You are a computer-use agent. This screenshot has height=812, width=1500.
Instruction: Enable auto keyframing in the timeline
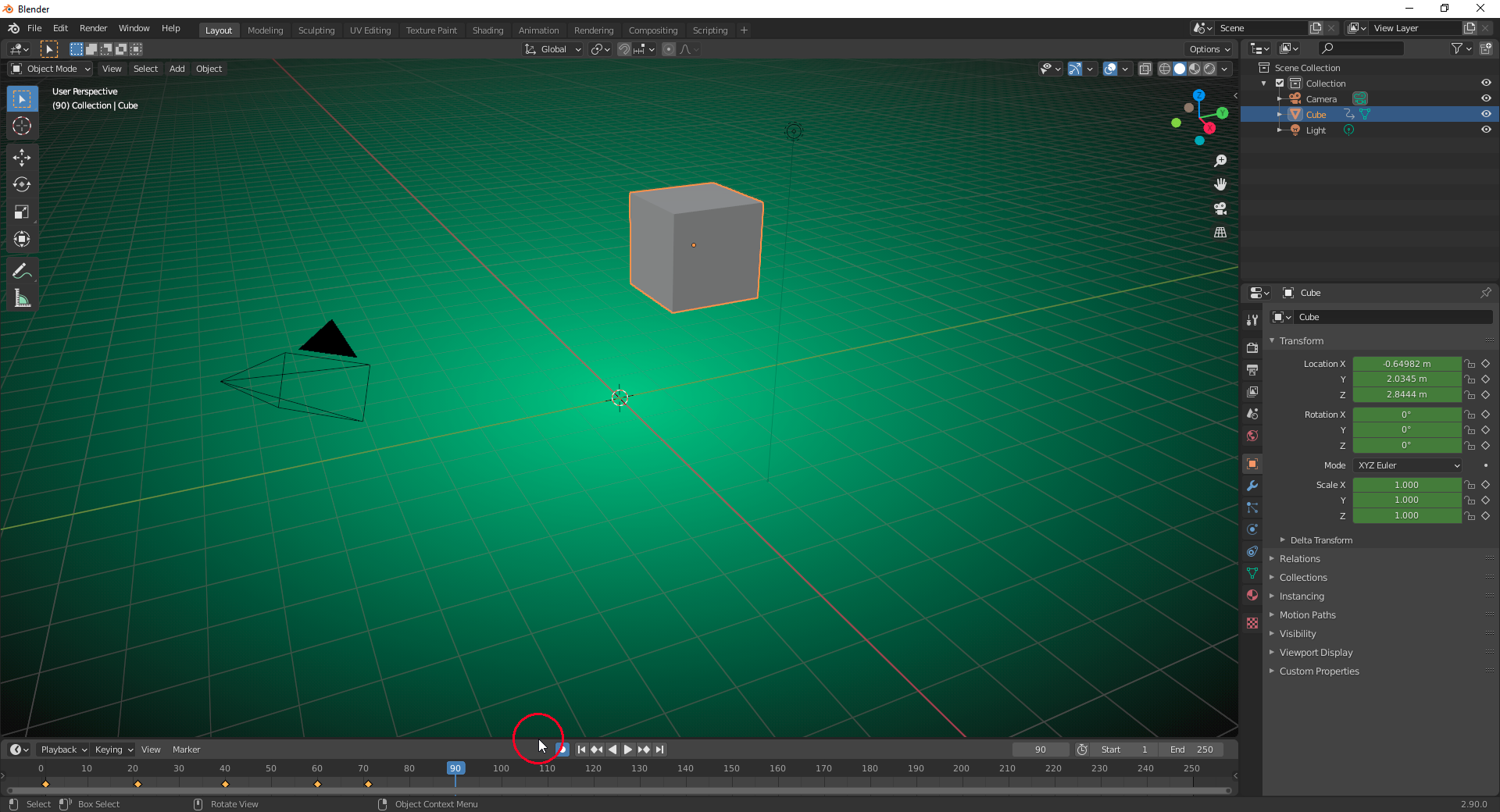[561, 749]
